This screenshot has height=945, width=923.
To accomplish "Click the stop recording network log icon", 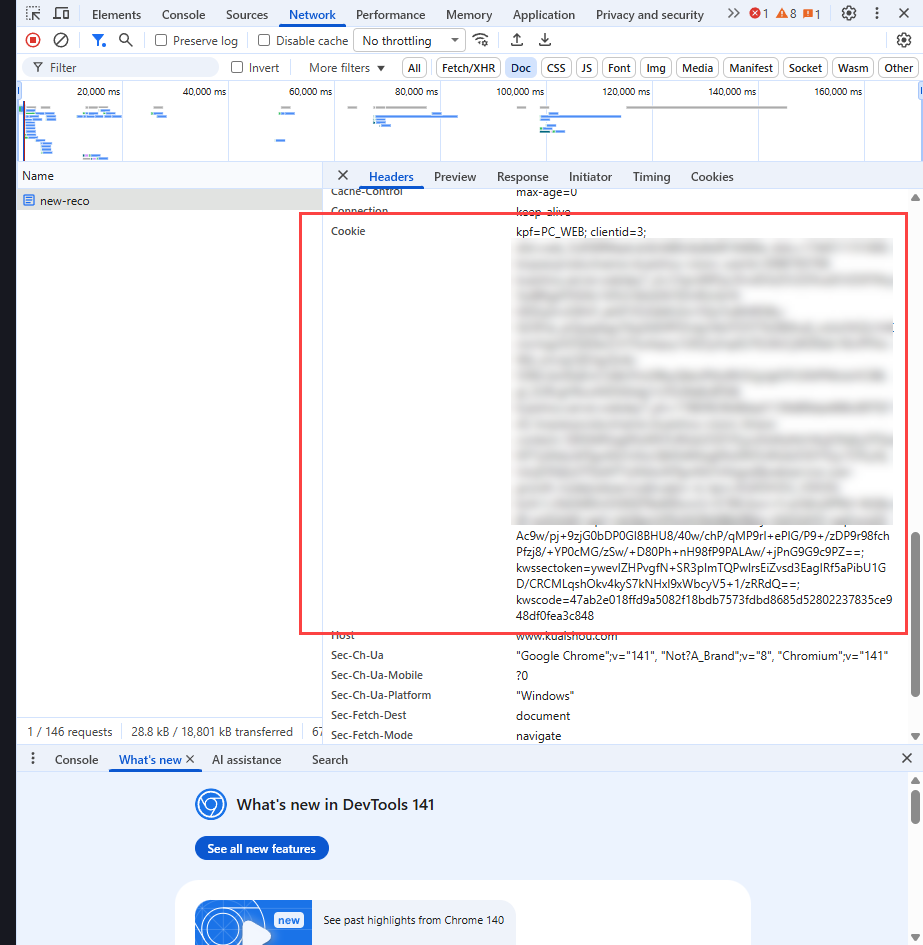I will coord(33,40).
